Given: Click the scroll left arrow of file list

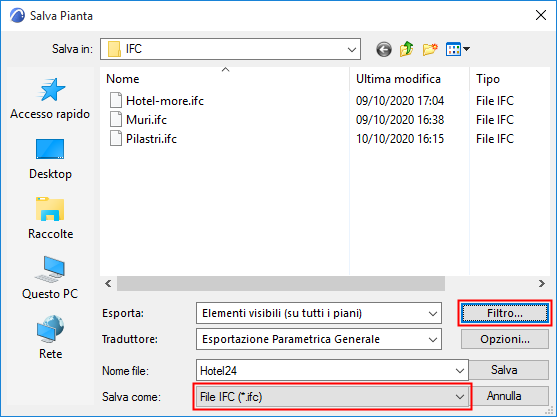Looking at the screenshot, I should pyautogui.click(x=108, y=283).
